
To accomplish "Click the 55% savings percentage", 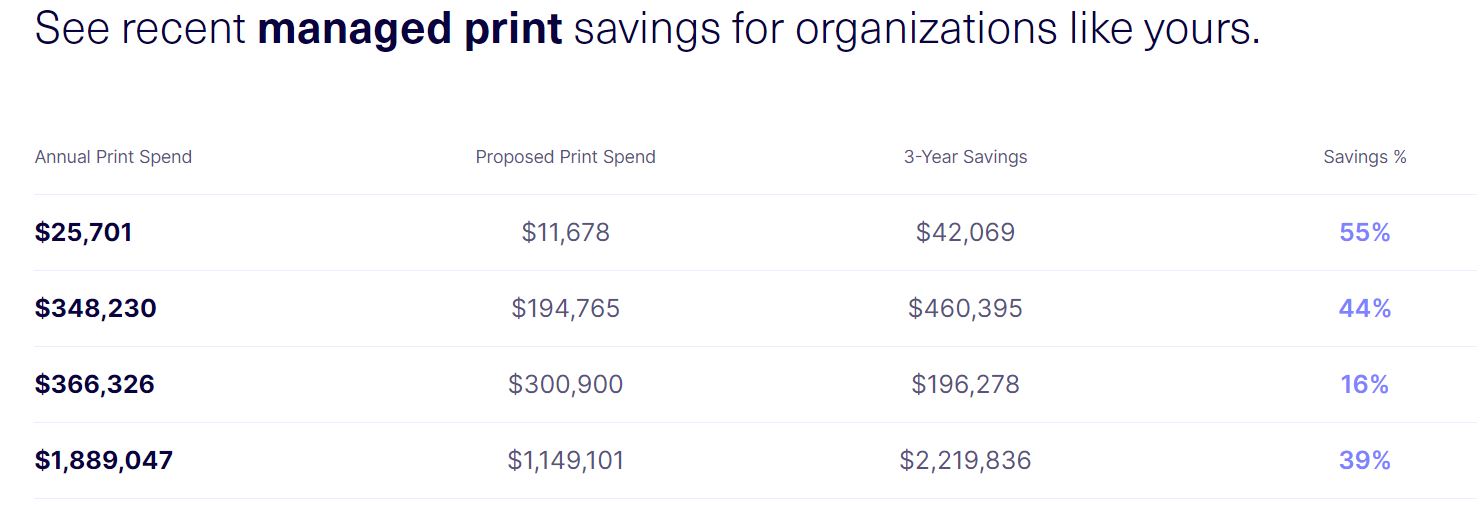I will coord(1365,233).
